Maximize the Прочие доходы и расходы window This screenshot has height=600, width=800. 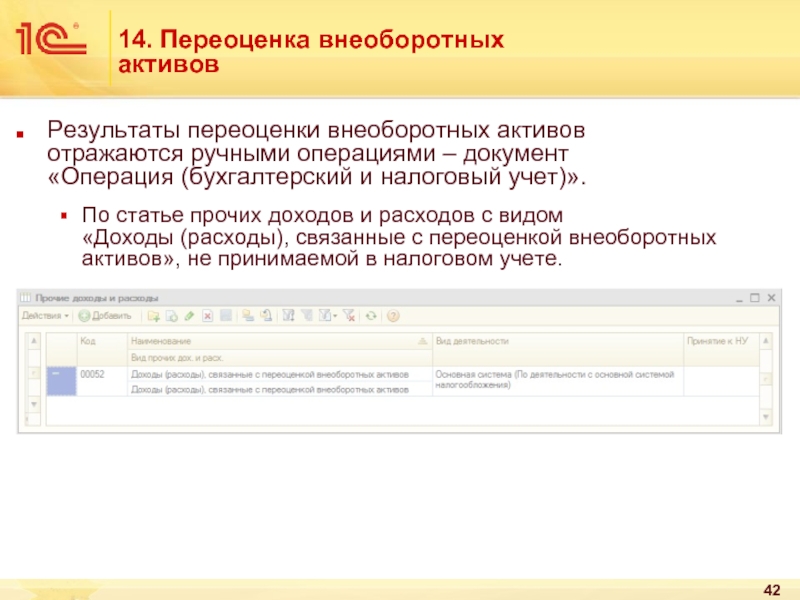pyautogui.click(x=755, y=298)
